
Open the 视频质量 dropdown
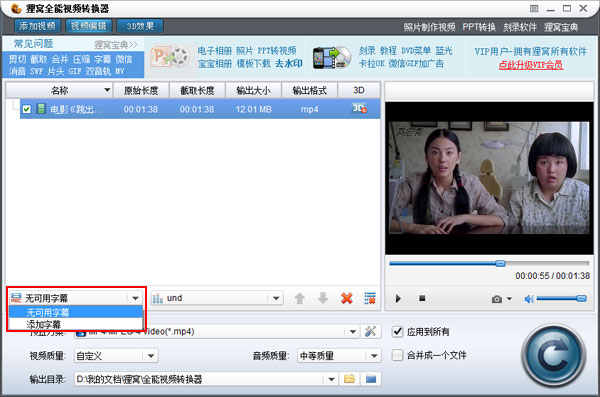[x=151, y=356]
